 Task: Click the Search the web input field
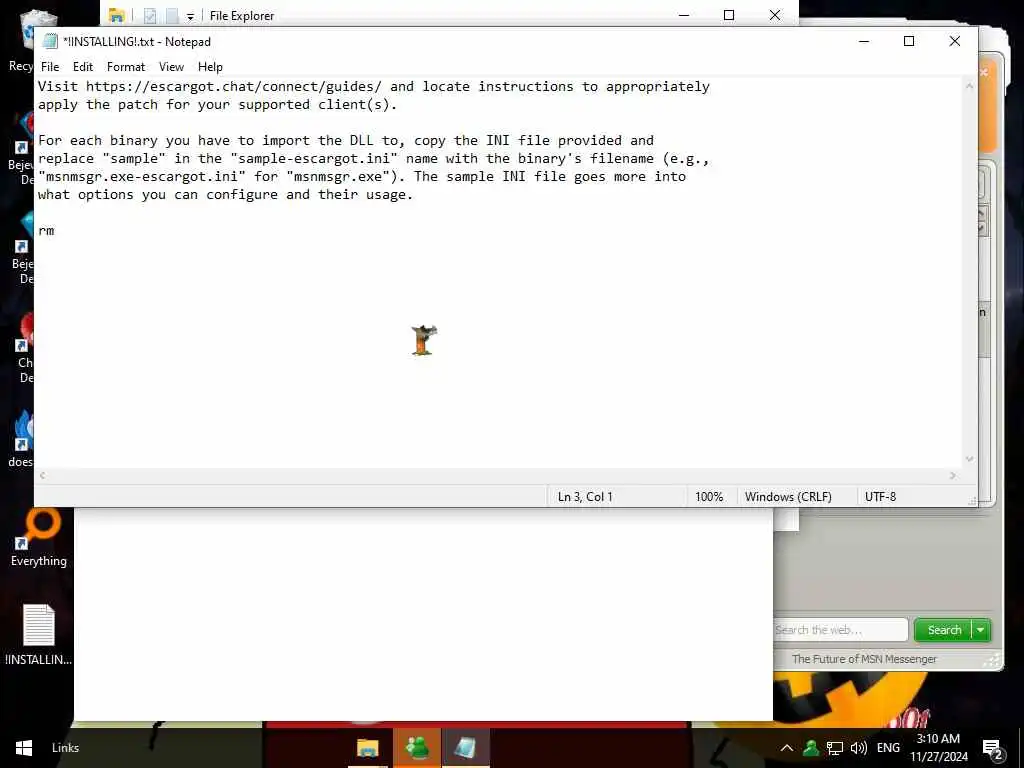click(x=840, y=630)
